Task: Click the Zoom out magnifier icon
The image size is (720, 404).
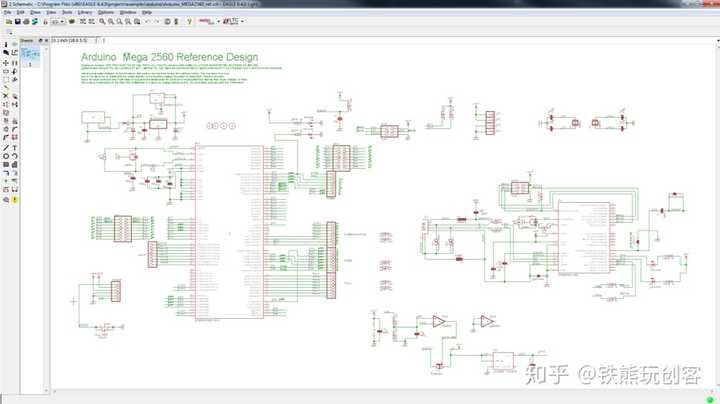Action: pyautogui.click(x=120, y=21)
